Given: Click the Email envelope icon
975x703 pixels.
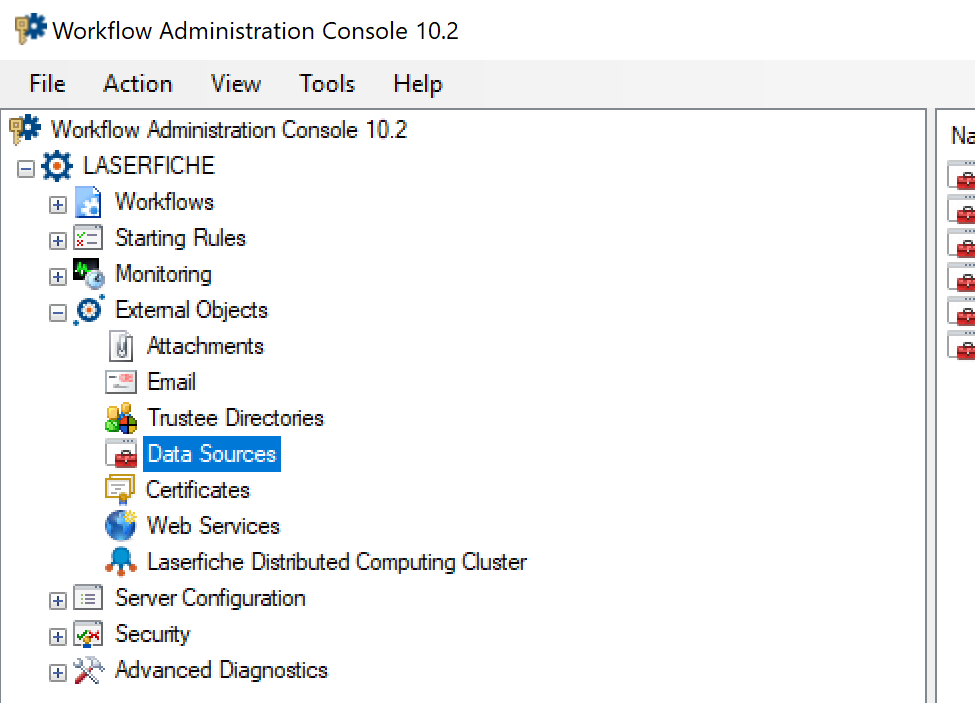Looking at the screenshot, I should [x=121, y=382].
